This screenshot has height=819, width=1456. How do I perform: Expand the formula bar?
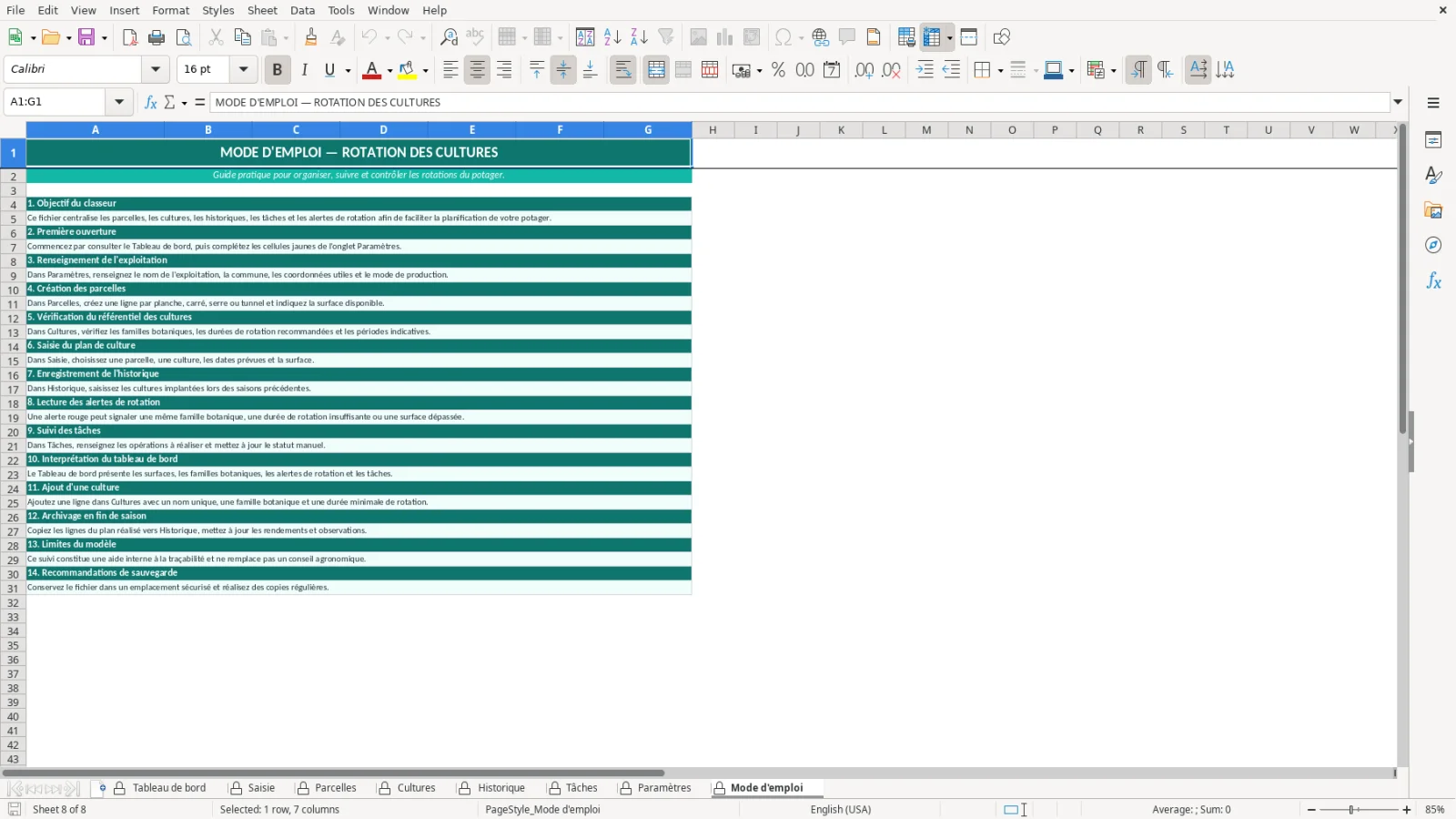[1399, 102]
